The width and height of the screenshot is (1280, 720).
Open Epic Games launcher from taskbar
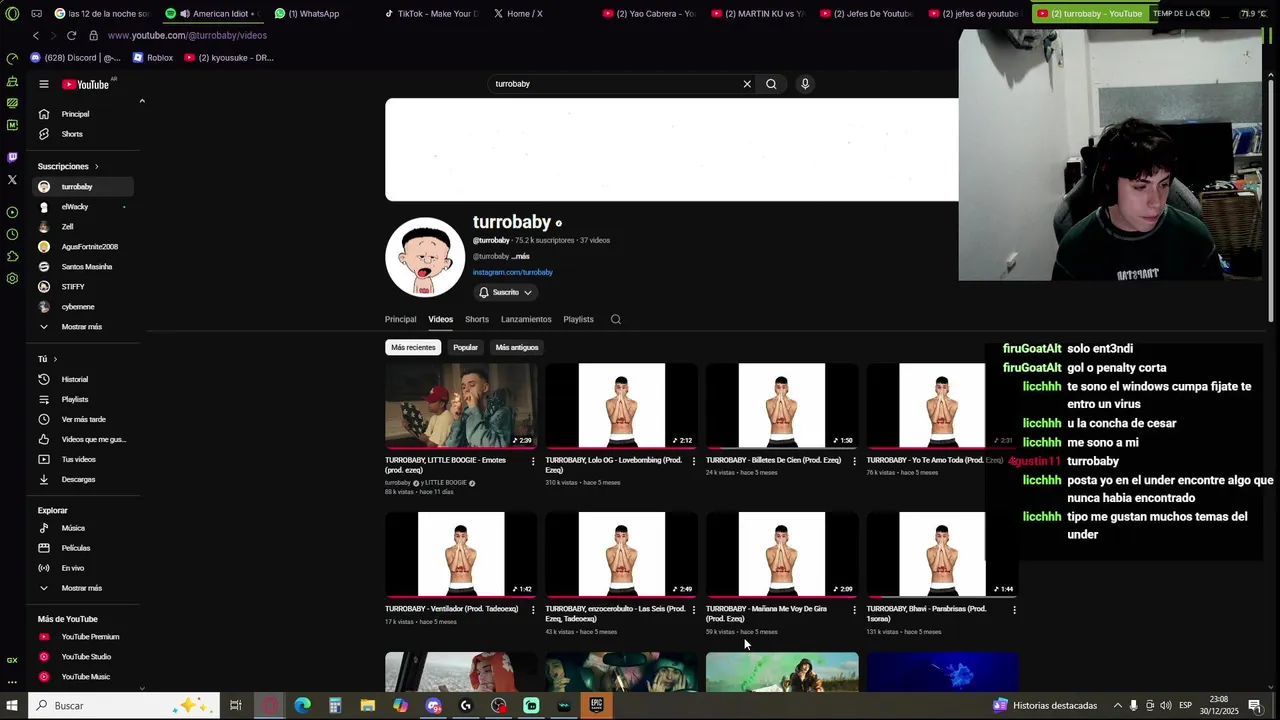pos(596,705)
